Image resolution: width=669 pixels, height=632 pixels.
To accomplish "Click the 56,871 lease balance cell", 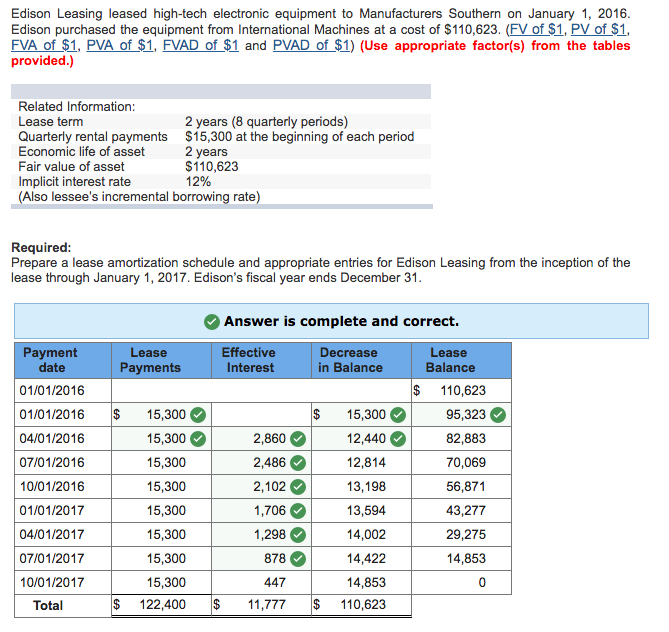I will click(x=462, y=486).
